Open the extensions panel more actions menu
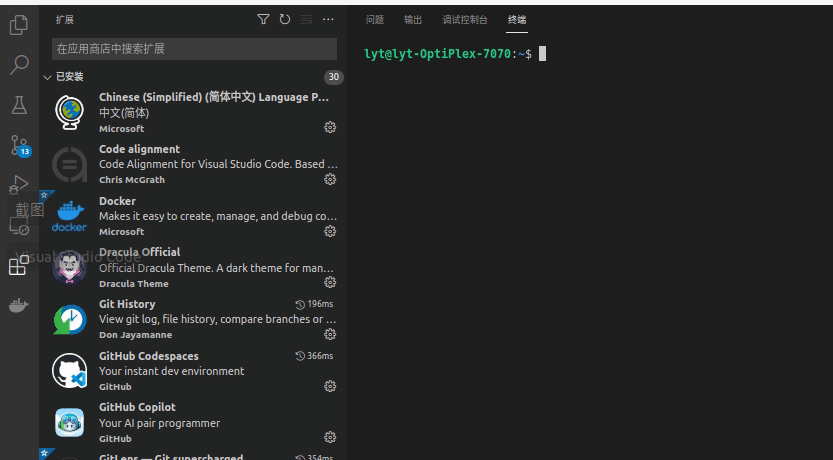Screen dimensions: 833x460 point(328,20)
